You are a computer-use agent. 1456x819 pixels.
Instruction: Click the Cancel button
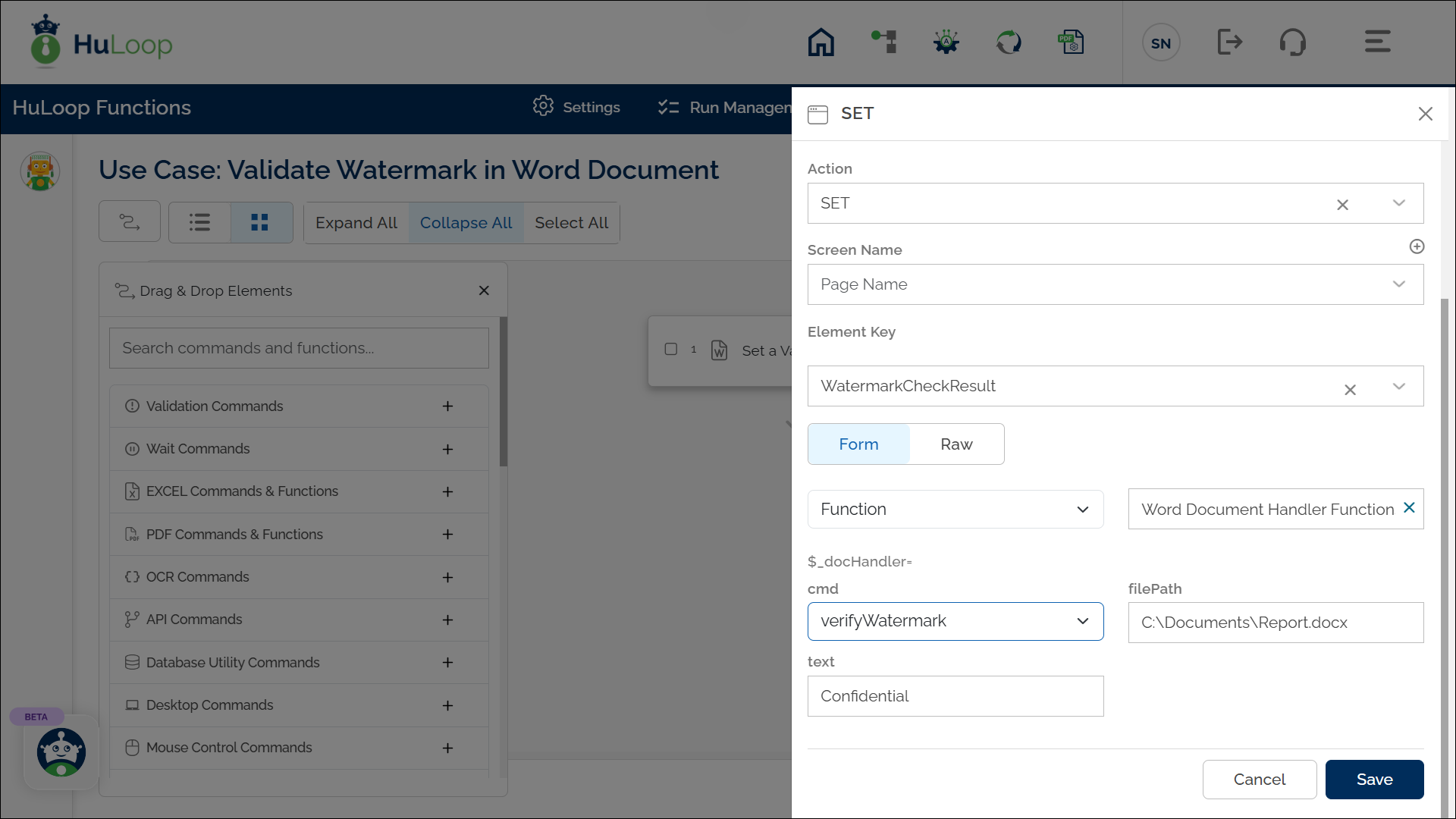1259,780
